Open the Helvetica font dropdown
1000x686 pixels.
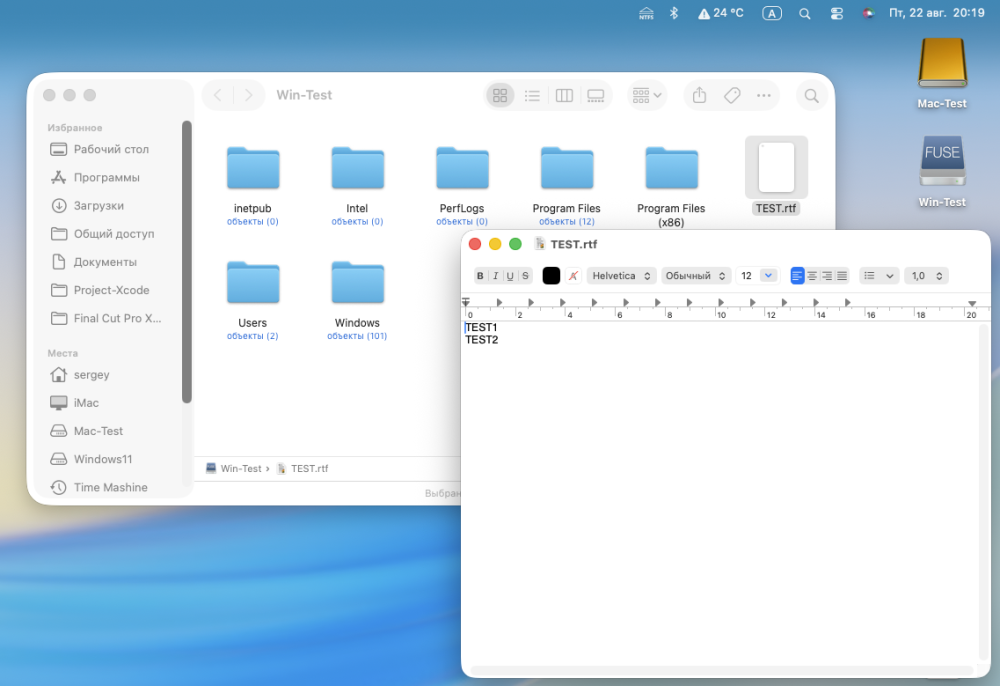(621, 276)
